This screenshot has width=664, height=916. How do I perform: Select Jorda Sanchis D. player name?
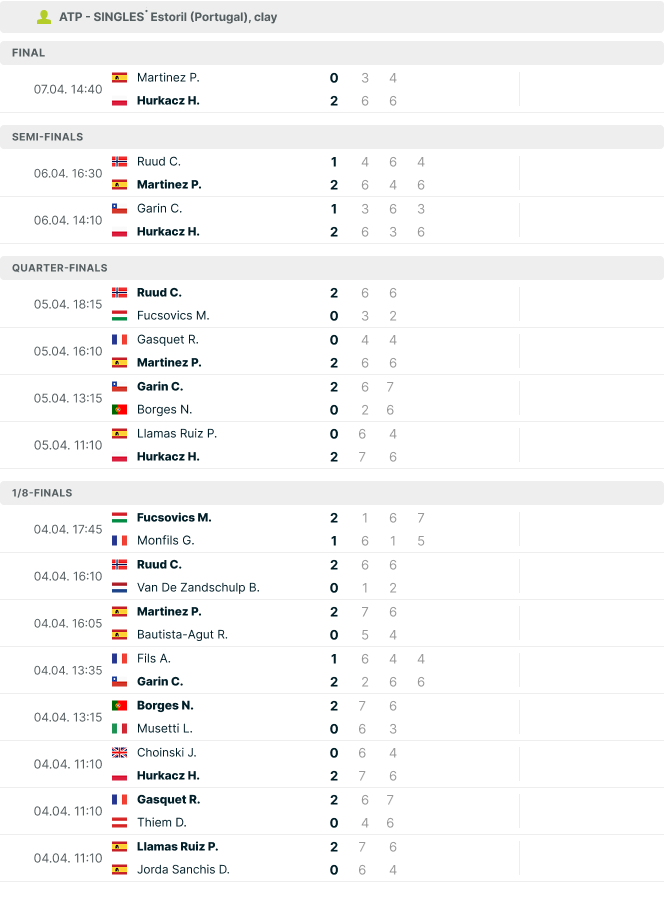(x=183, y=870)
